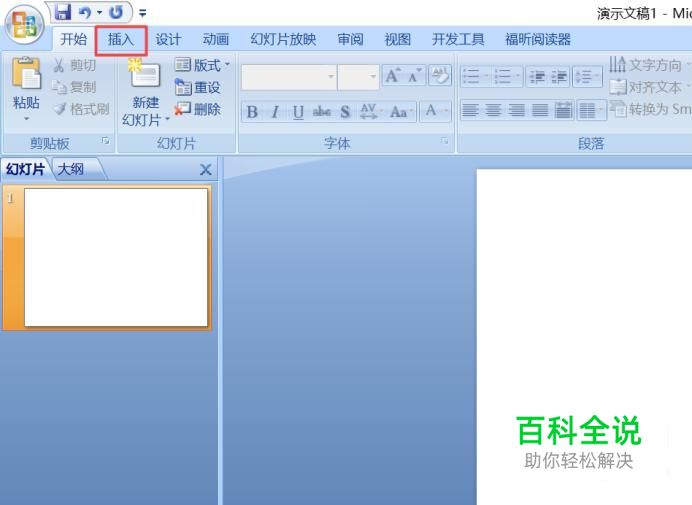Repeat the last action with the redo icon
The width and height of the screenshot is (692, 505).
coord(116,12)
